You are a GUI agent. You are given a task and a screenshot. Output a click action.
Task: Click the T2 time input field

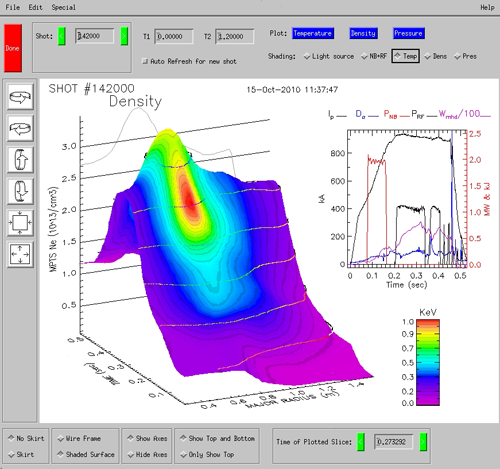pyautogui.click(x=234, y=36)
